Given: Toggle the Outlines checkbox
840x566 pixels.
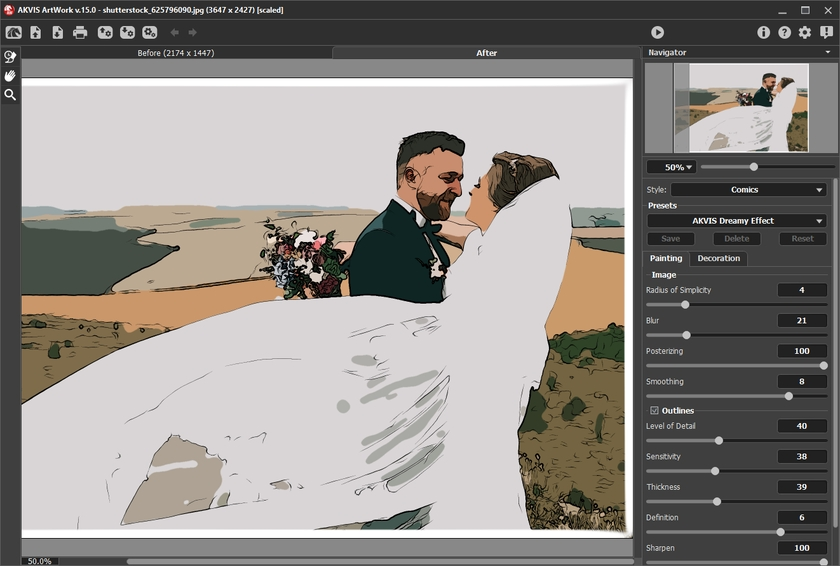Looking at the screenshot, I should tap(654, 411).
